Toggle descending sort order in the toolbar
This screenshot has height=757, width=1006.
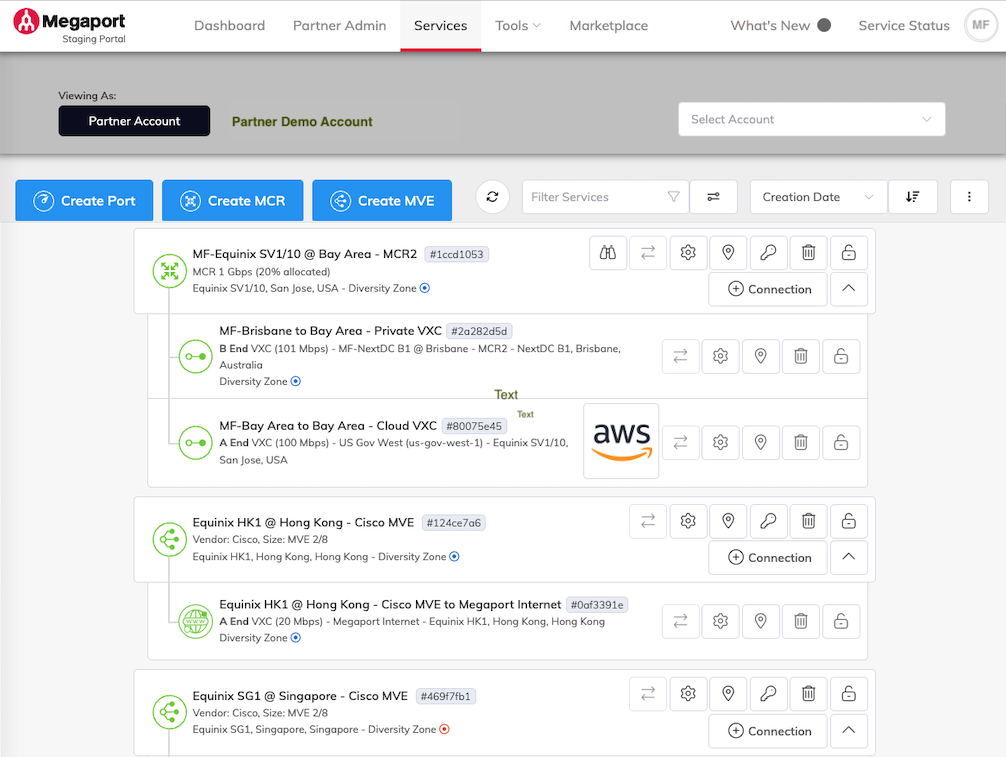point(912,197)
